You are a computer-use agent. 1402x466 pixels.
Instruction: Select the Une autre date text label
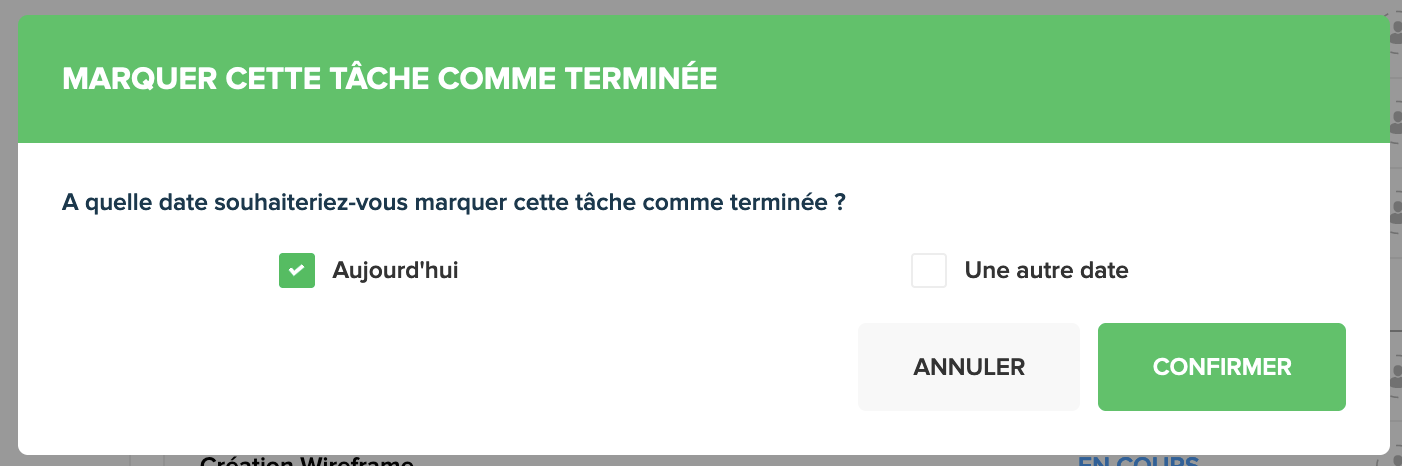click(1046, 270)
